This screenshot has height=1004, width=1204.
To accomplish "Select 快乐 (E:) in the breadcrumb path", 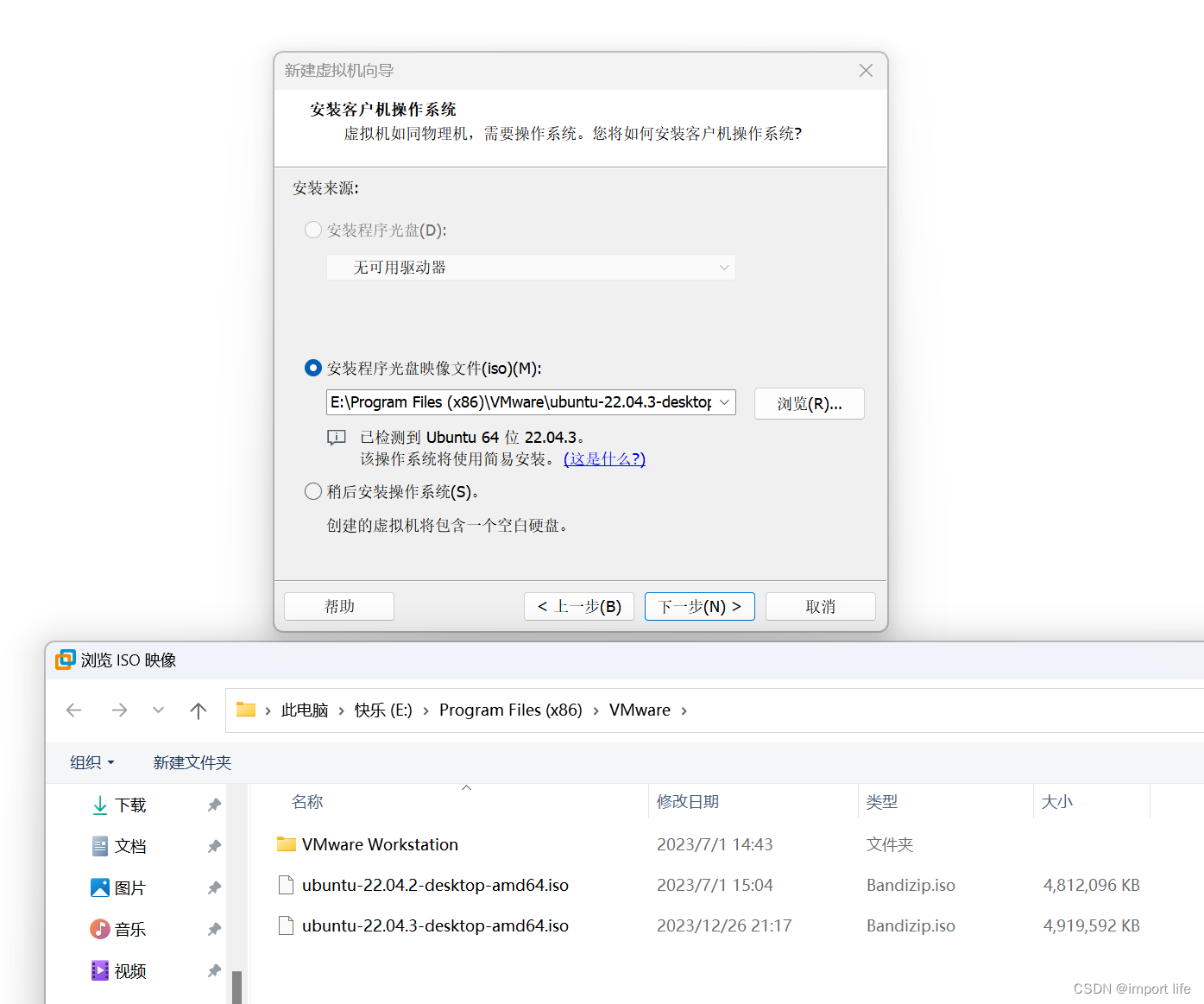I will coord(383,710).
